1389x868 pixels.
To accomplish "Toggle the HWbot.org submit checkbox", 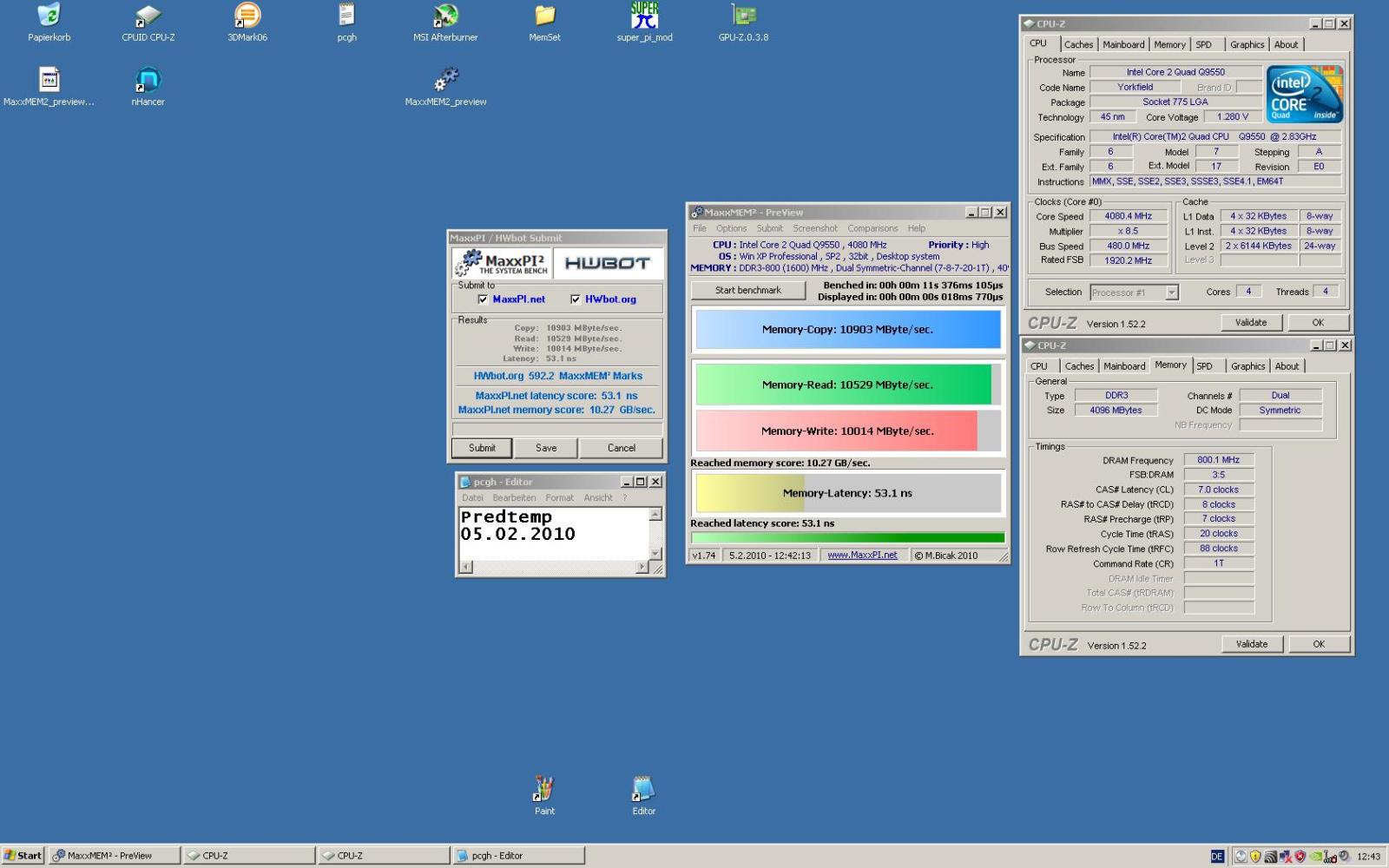I will coord(575,299).
